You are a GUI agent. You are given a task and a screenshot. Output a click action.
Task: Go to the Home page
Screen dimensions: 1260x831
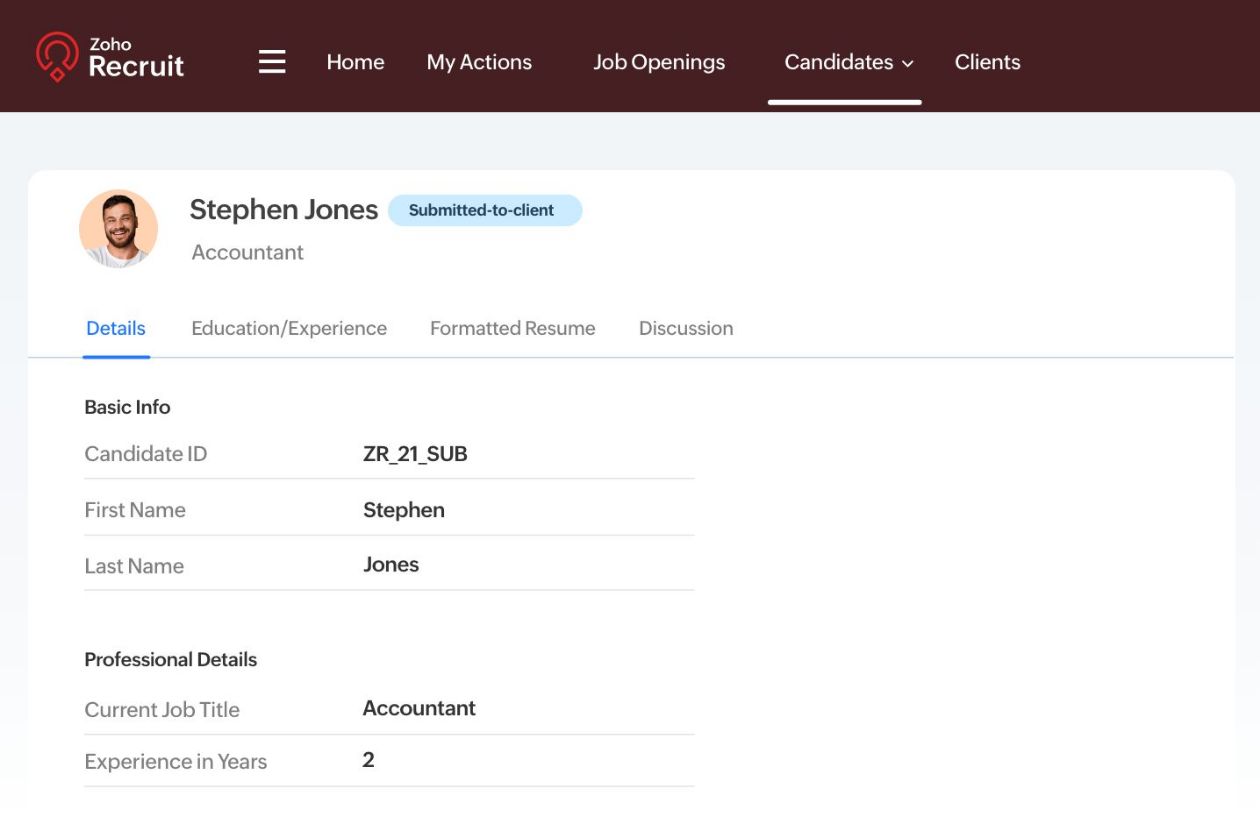click(x=355, y=62)
